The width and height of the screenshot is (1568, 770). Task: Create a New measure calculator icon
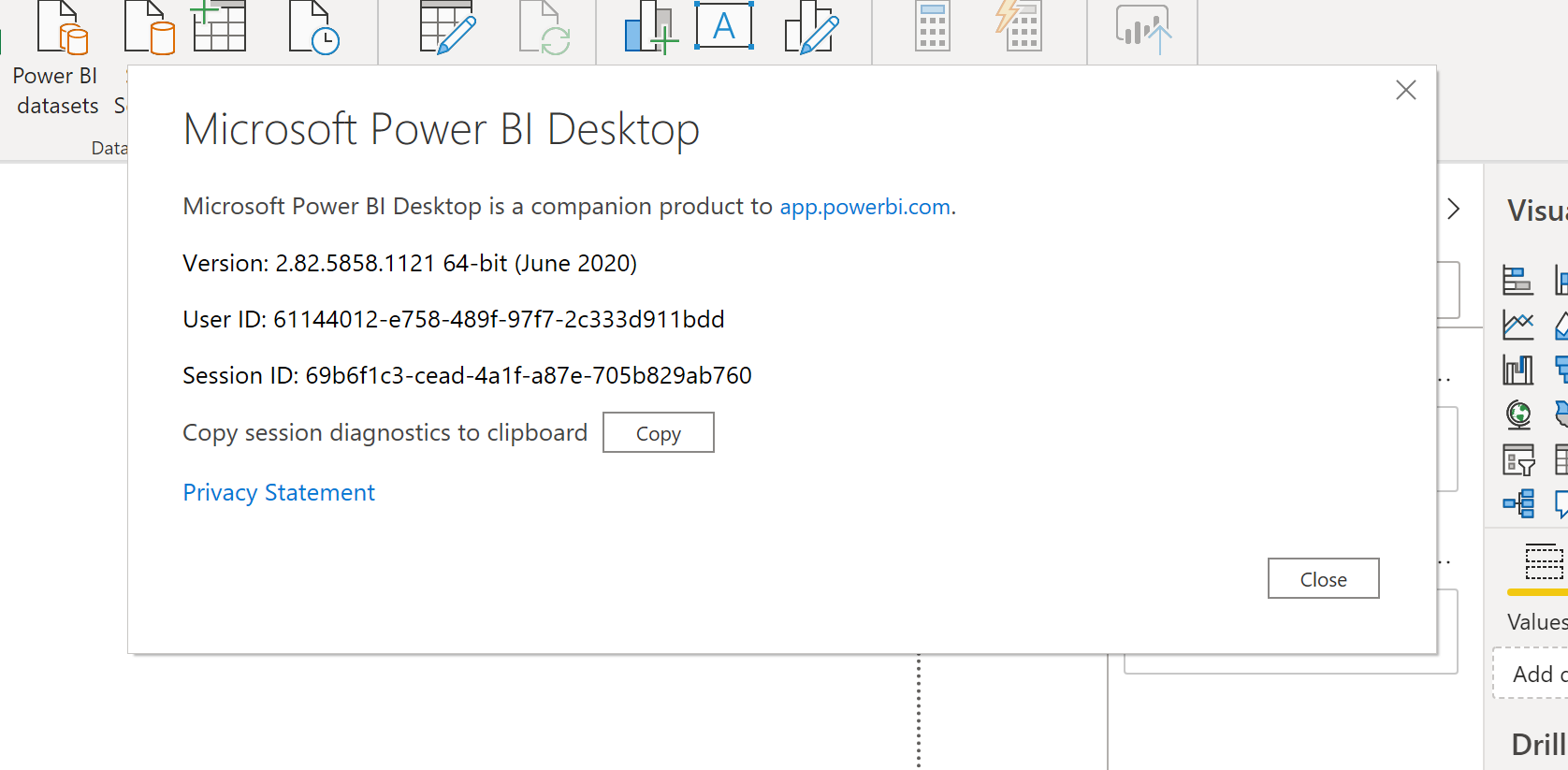(x=932, y=25)
